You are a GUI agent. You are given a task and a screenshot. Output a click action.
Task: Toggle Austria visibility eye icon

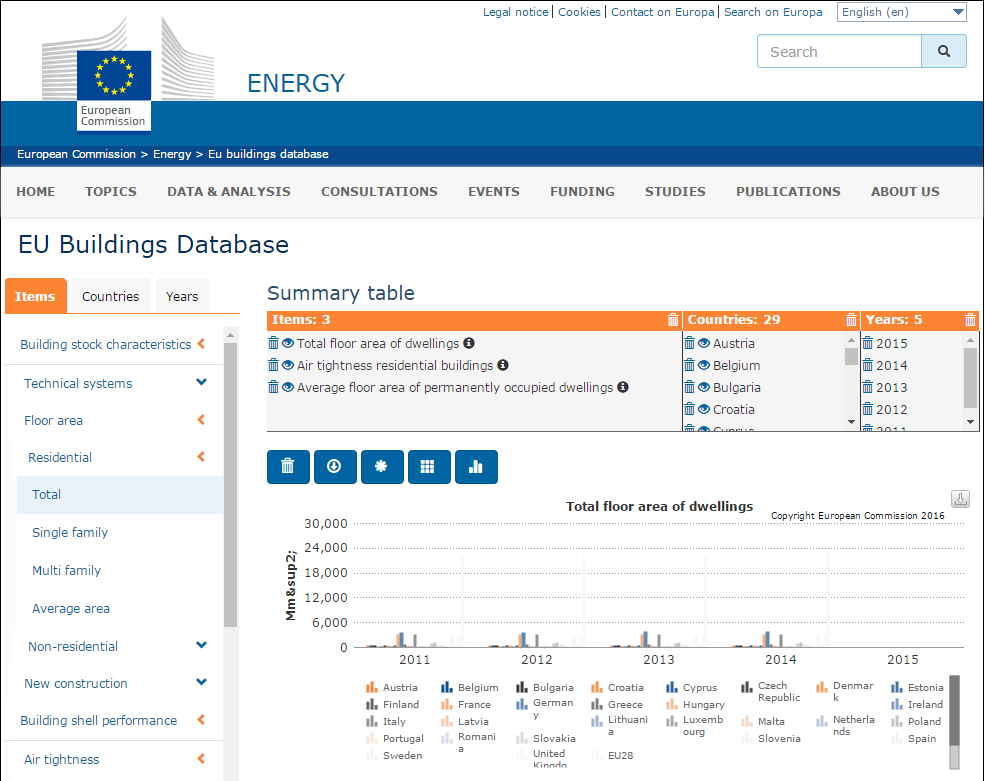pos(704,343)
